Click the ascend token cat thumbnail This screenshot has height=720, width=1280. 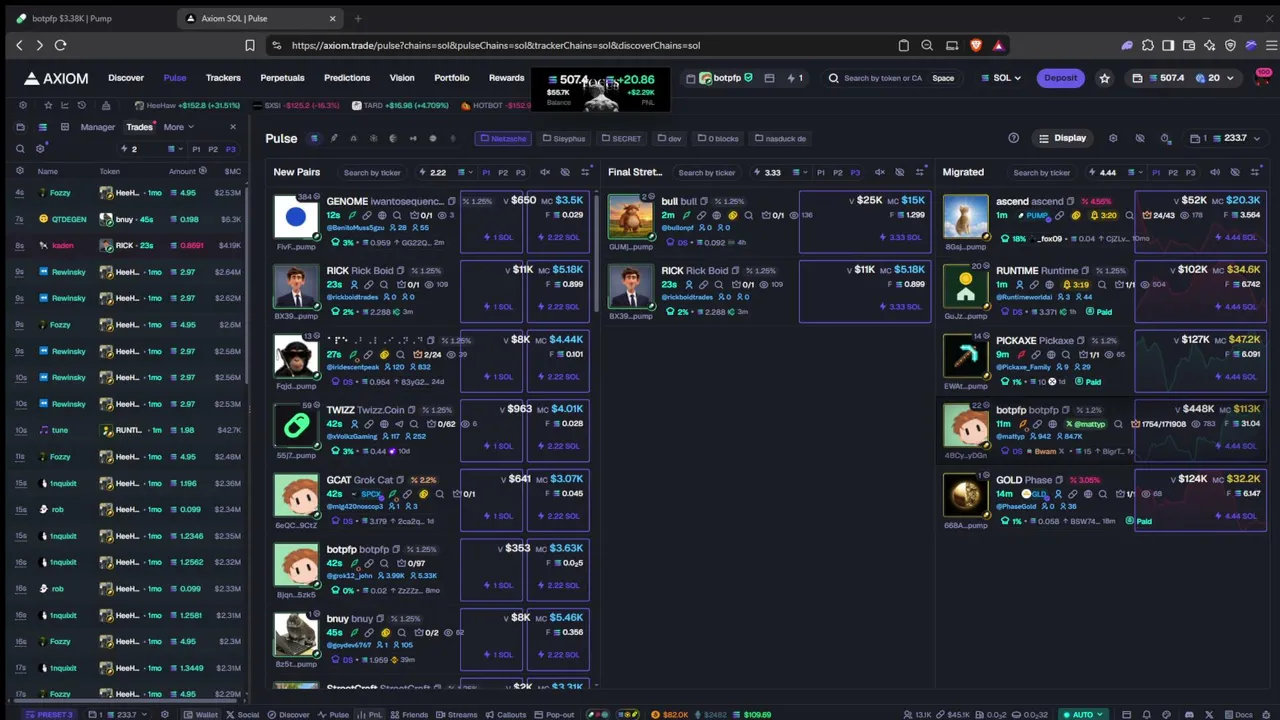[965, 217]
